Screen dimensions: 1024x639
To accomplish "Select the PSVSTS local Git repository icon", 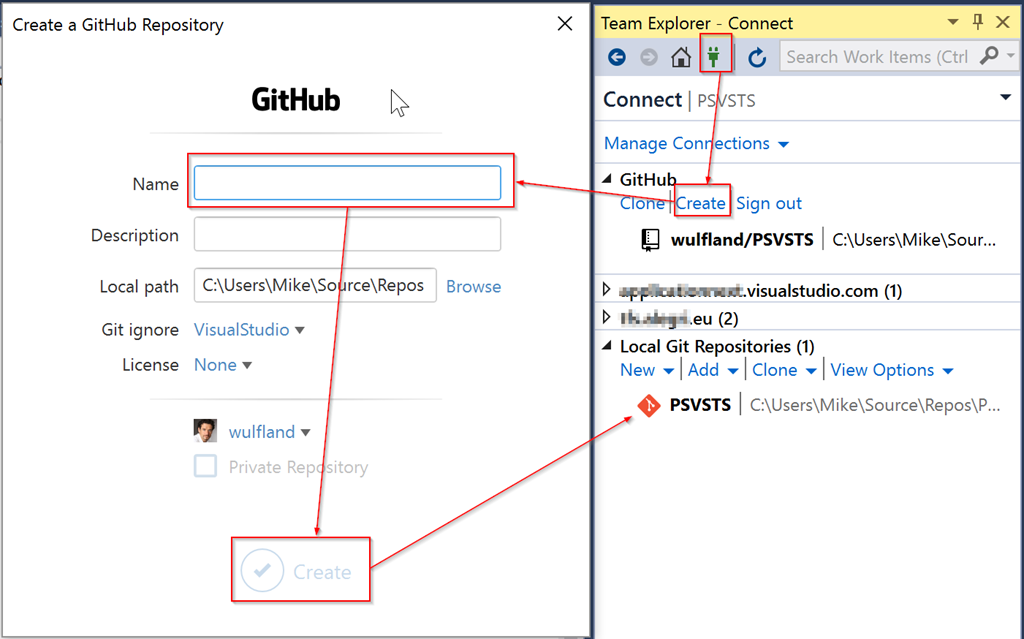I will pyautogui.click(x=649, y=405).
